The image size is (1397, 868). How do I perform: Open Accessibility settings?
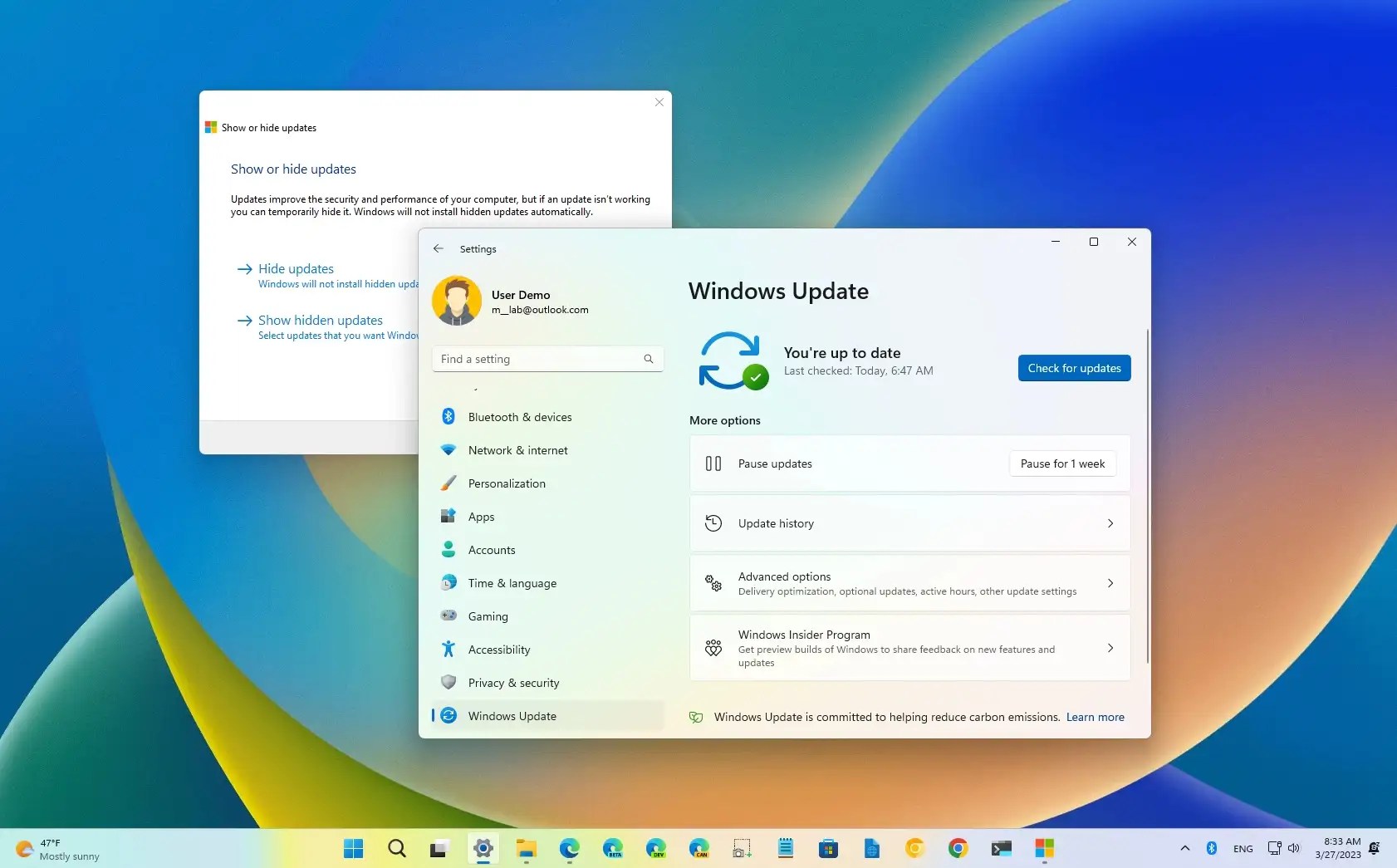498,650
